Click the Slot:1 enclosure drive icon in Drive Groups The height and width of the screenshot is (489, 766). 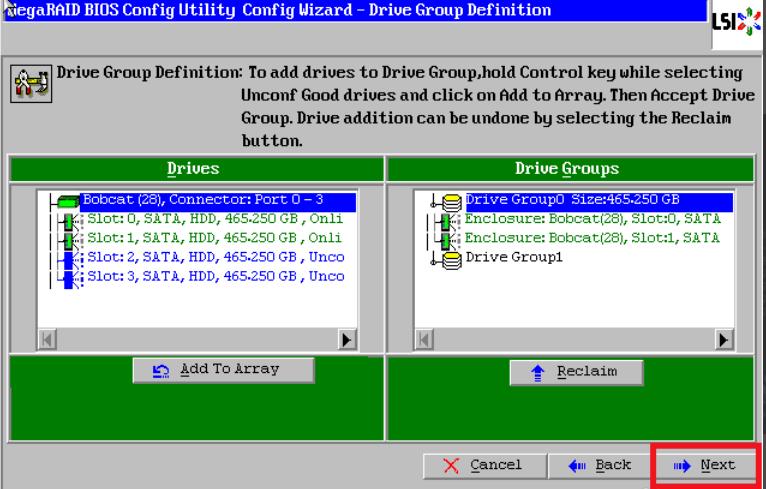[x=447, y=240]
